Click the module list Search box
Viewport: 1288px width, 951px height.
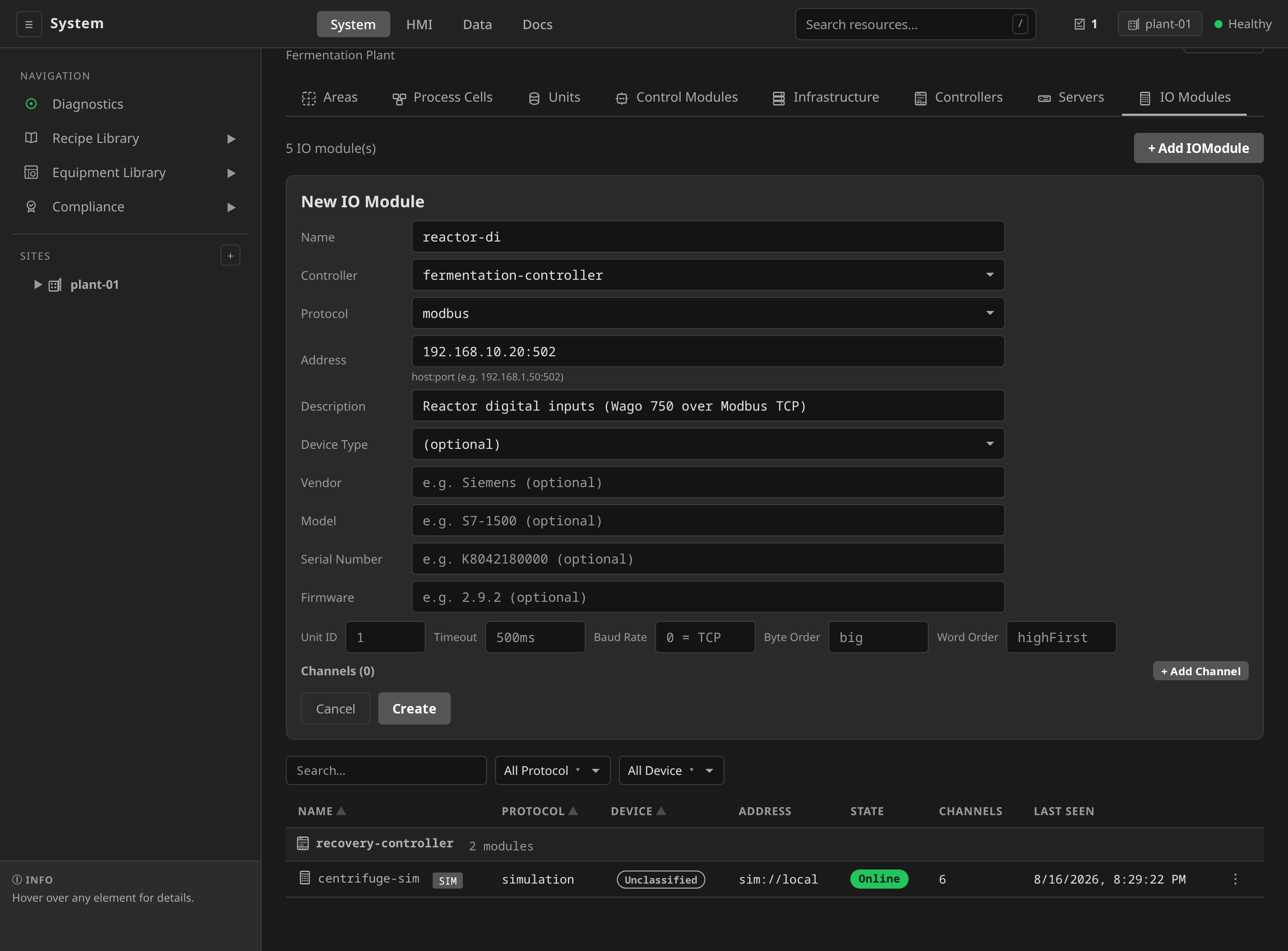386,770
